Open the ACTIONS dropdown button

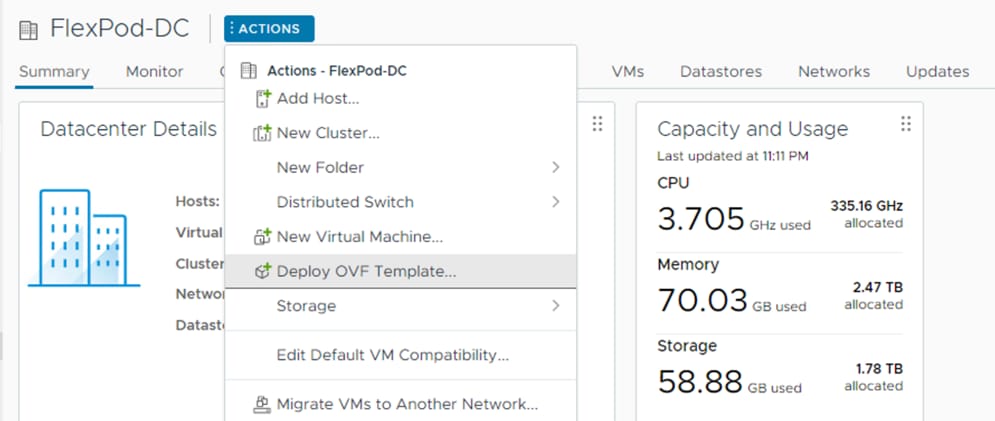270,29
